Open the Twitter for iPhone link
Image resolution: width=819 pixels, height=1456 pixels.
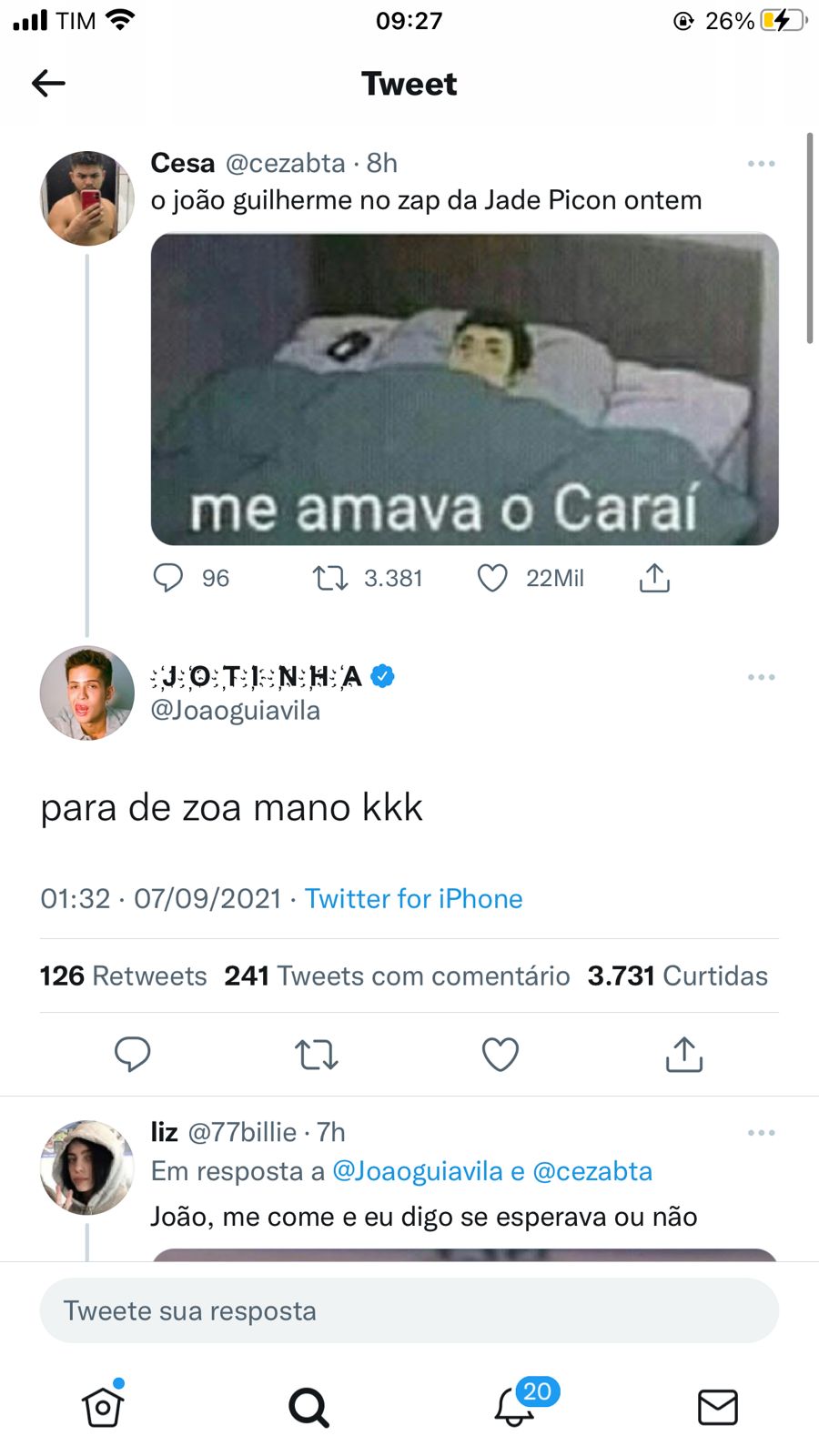(x=413, y=899)
